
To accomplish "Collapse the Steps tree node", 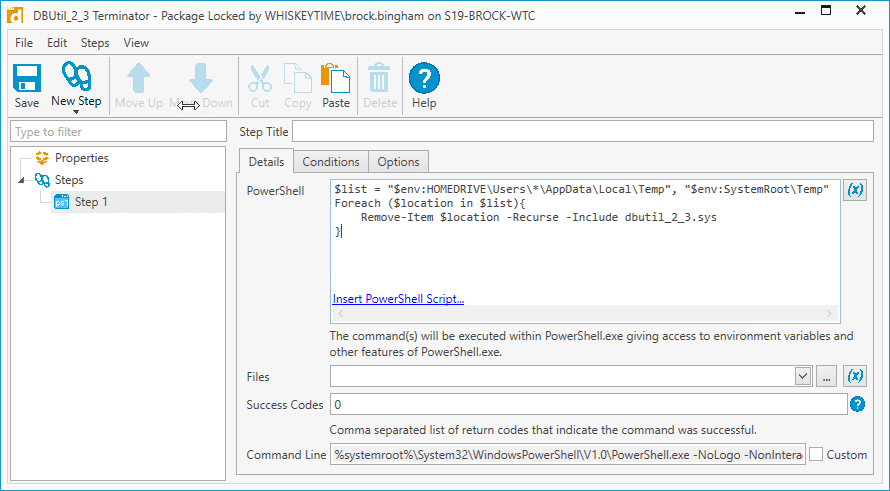I will 21,180.
